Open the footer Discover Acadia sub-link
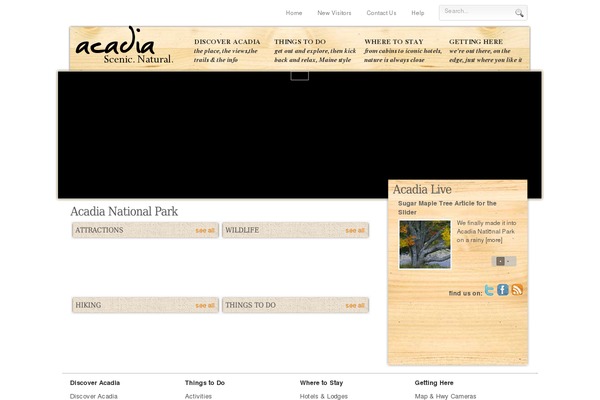The image size is (600, 400). [94, 396]
